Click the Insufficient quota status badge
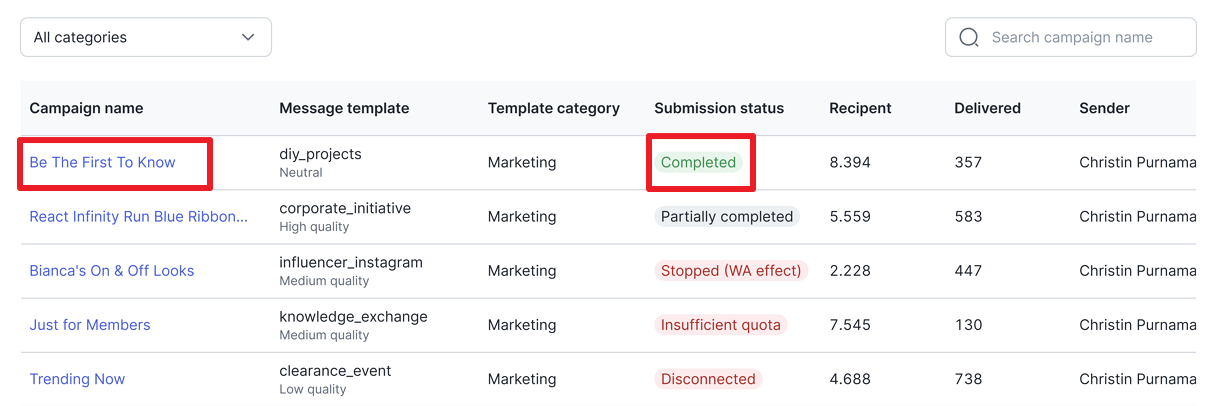The height and width of the screenshot is (406, 1221). coord(721,324)
